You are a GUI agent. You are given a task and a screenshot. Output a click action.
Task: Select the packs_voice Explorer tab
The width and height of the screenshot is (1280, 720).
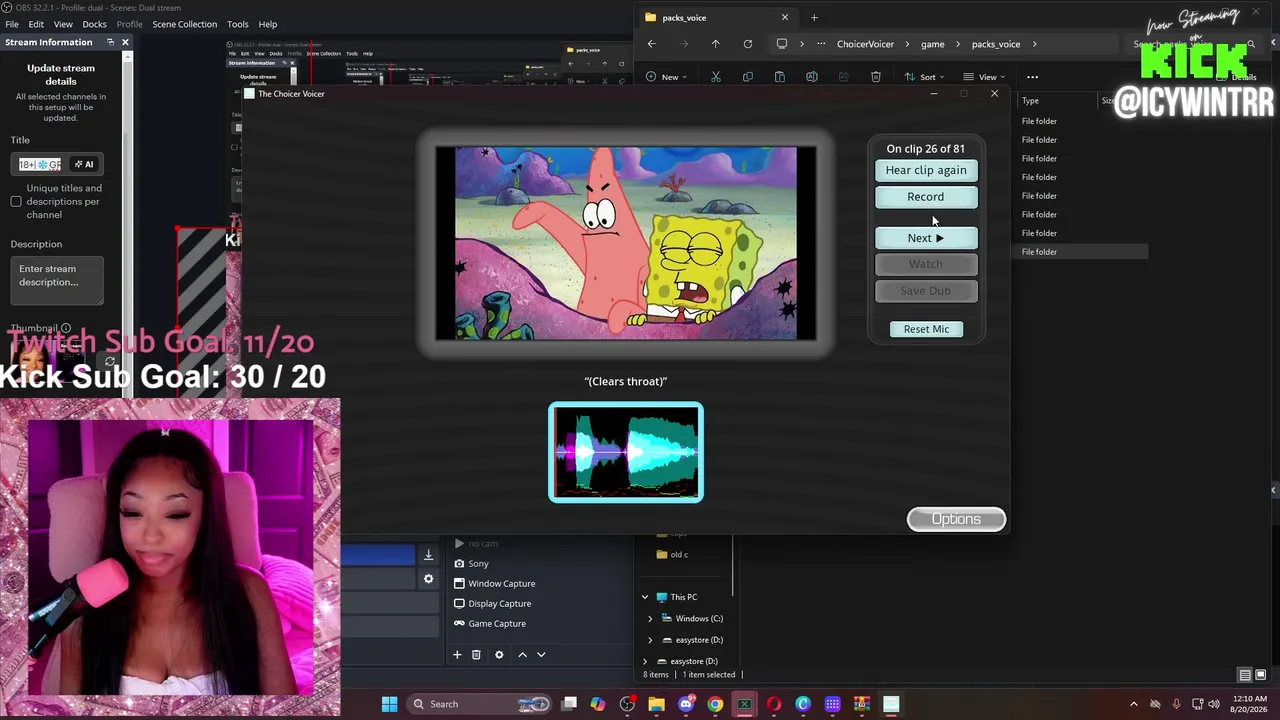click(x=716, y=17)
